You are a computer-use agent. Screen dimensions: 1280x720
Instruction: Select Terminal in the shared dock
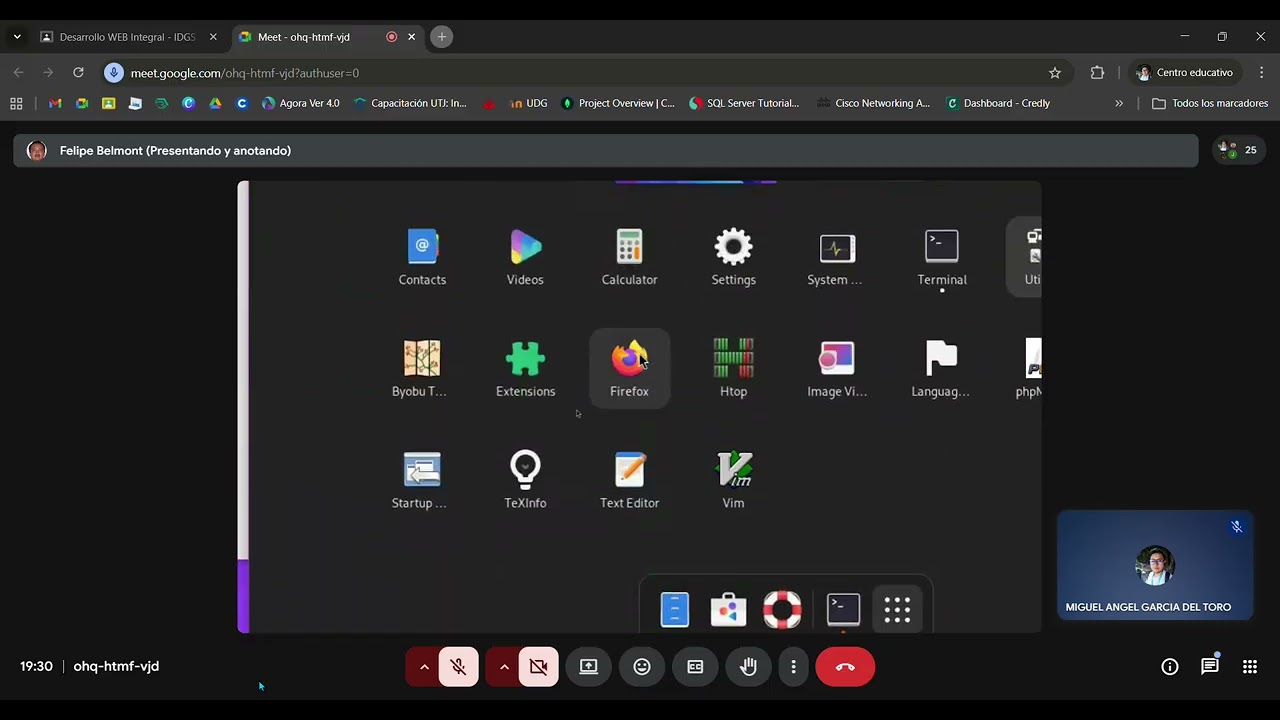[843, 608]
